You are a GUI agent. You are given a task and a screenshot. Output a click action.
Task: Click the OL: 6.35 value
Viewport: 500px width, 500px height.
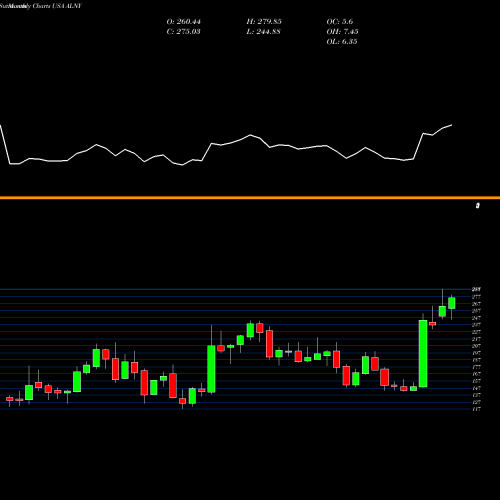(342, 42)
